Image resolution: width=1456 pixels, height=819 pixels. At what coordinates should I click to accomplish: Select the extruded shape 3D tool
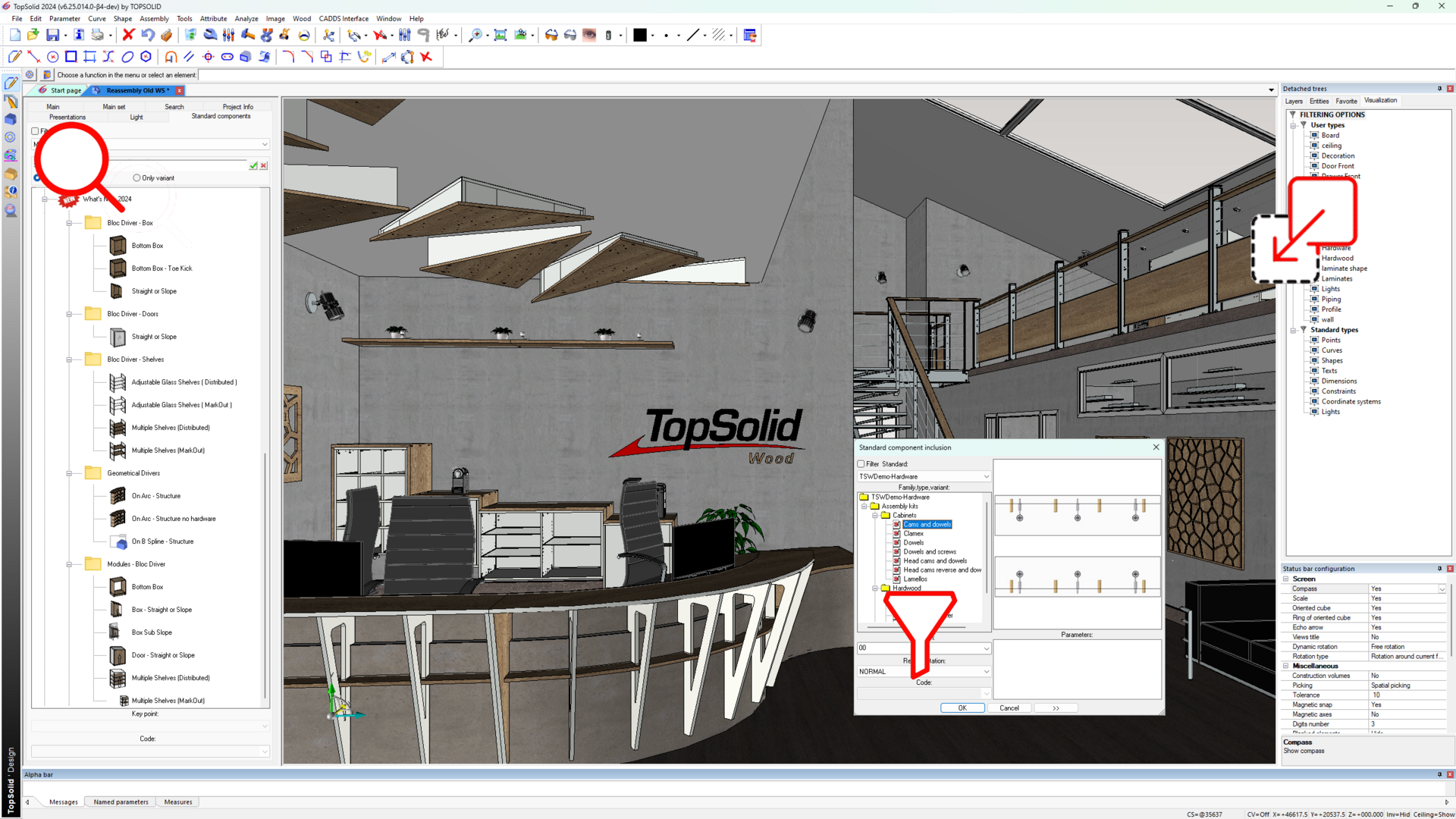pyautogui.click(x=246, y=57)
